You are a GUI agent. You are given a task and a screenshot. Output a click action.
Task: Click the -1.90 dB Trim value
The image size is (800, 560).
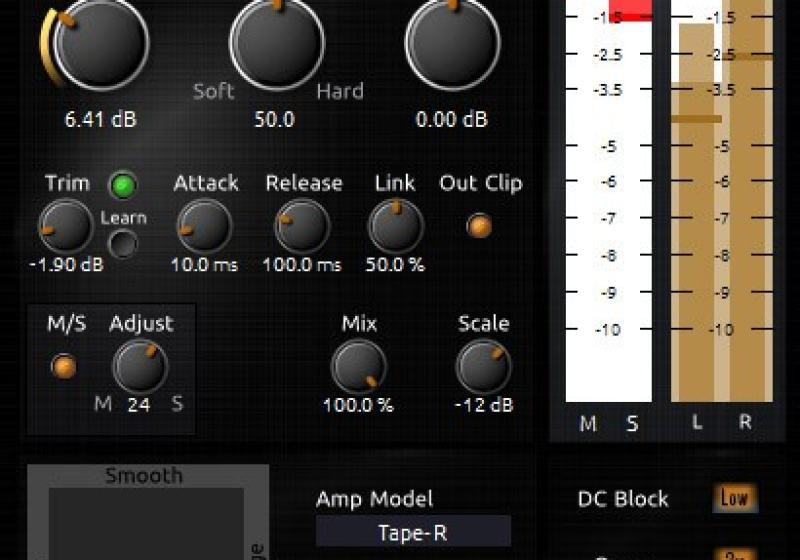66,265
